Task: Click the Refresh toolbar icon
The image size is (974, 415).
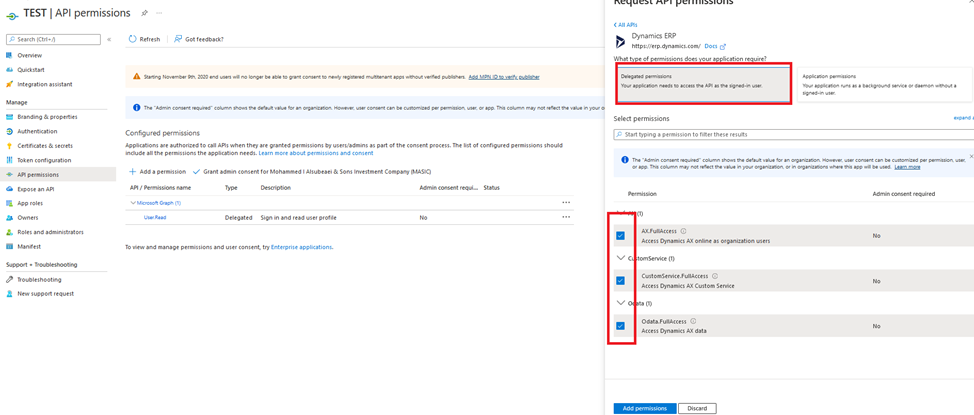Action: pos(132,39)
